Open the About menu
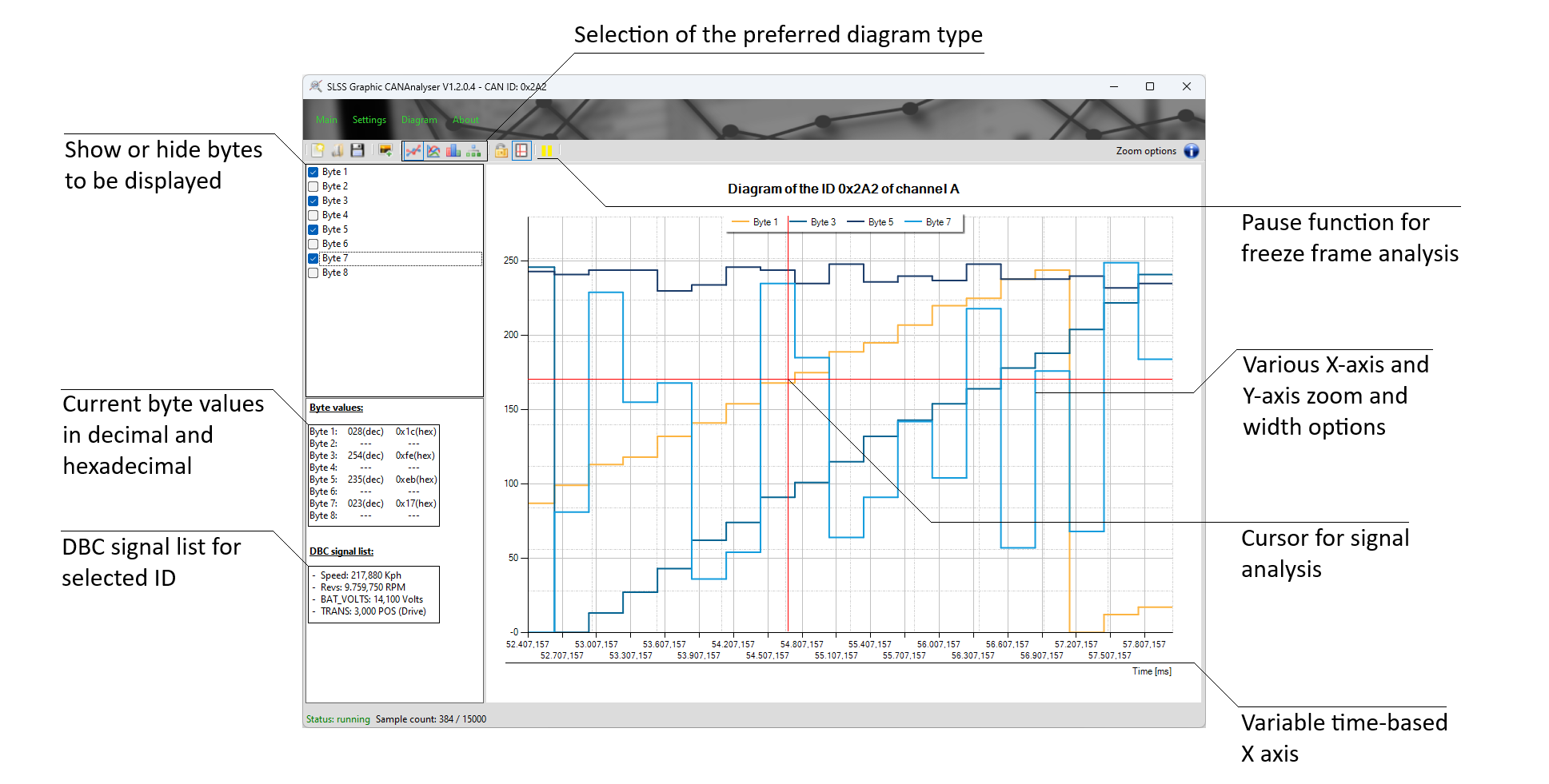This screenshot has width=1549, height=784. (465, 120)
